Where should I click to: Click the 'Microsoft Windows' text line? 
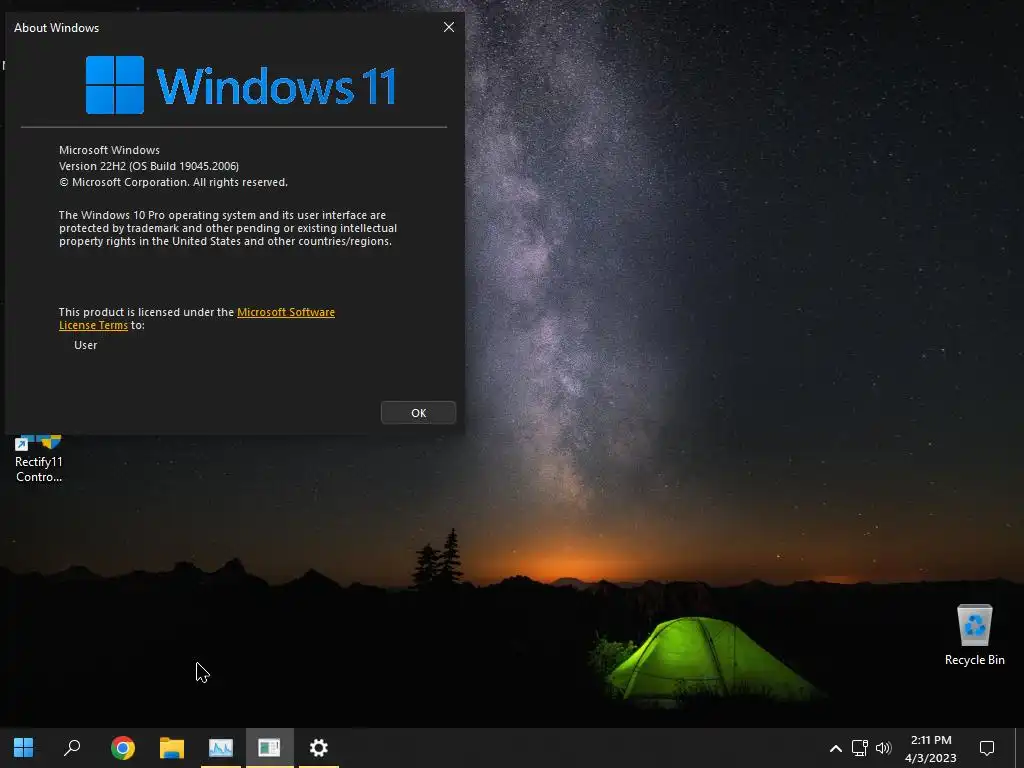point(109,150)
